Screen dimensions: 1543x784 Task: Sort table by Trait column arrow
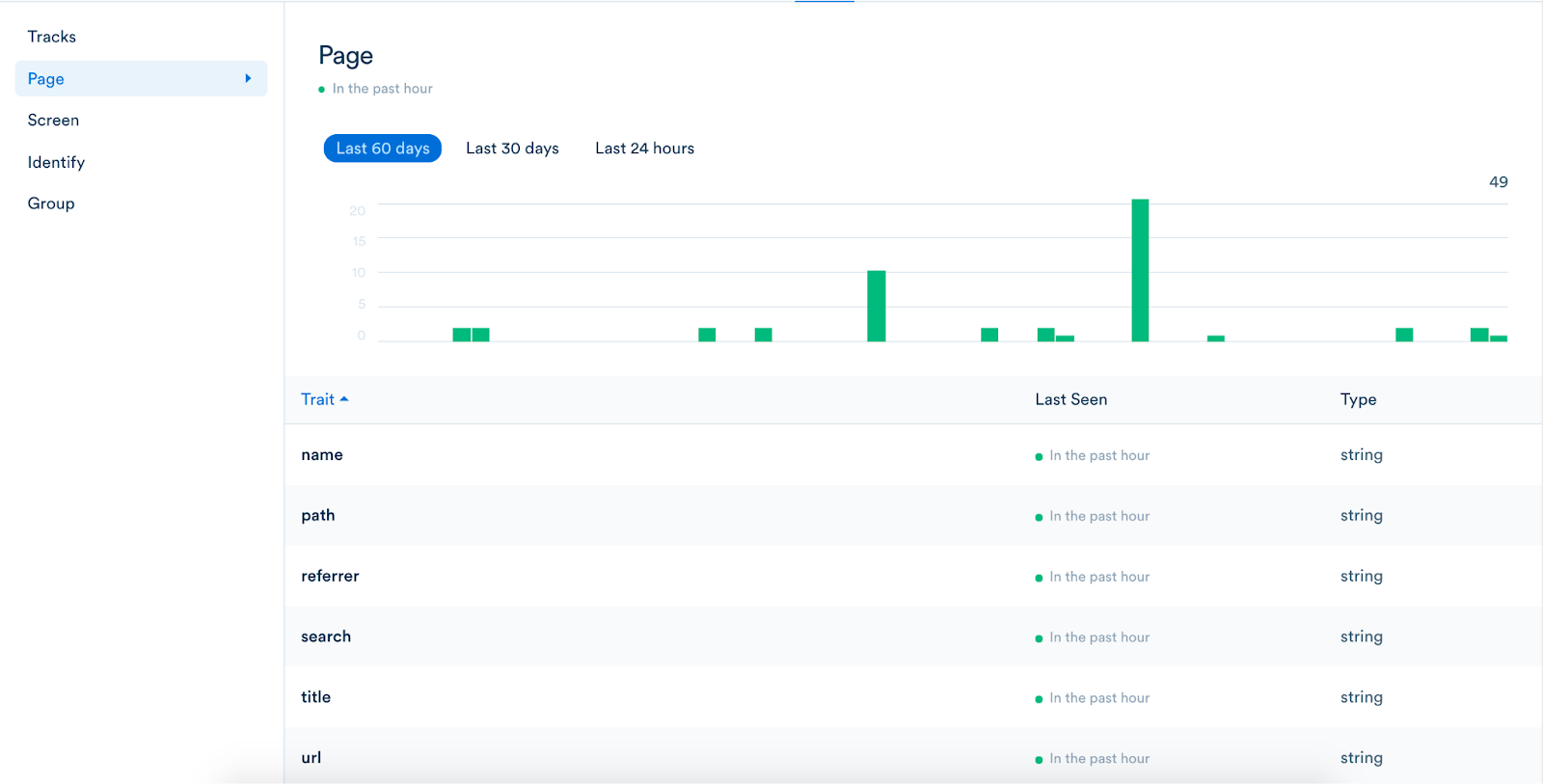point(344,399)
